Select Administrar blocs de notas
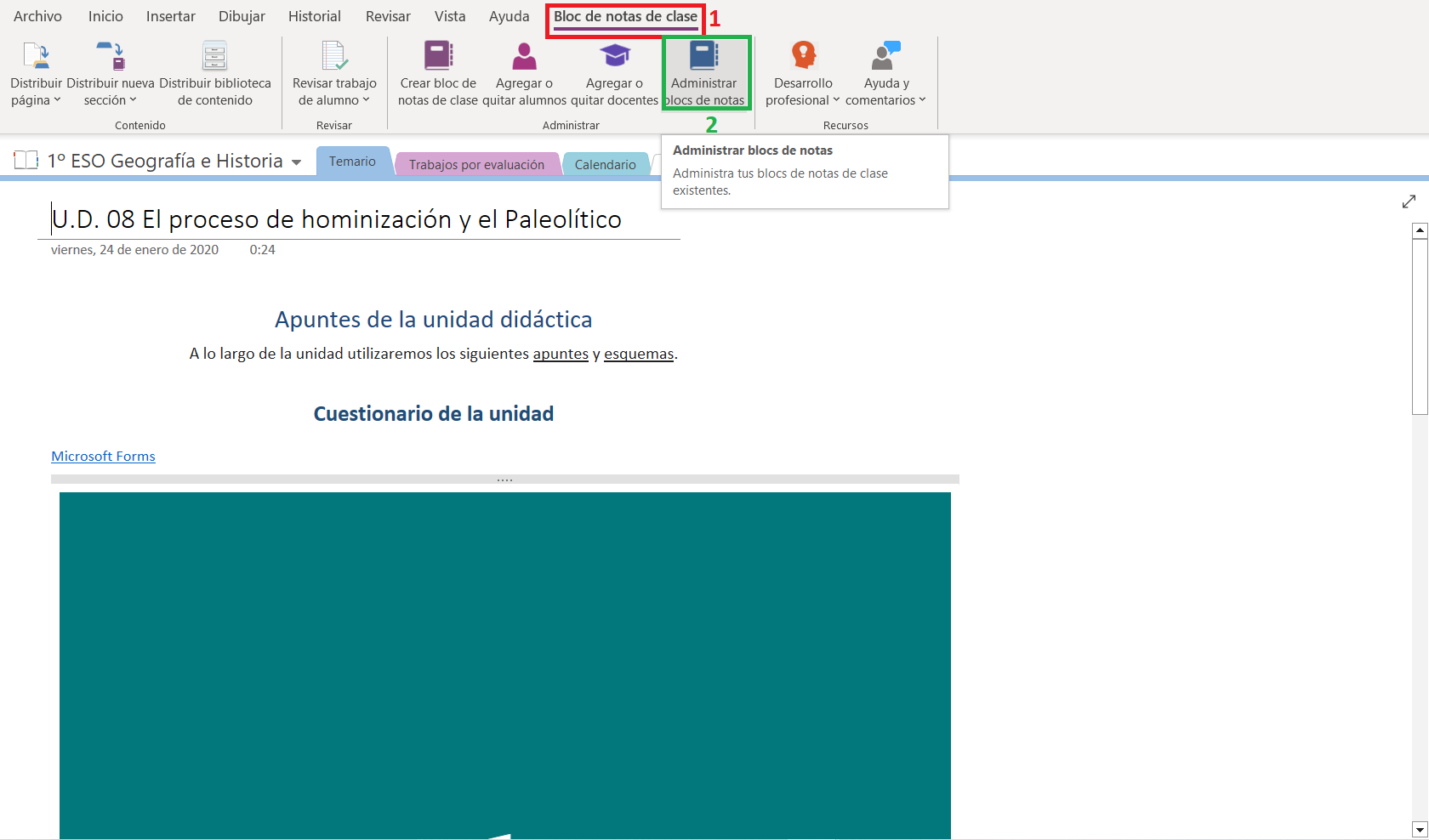 [704, 72]
